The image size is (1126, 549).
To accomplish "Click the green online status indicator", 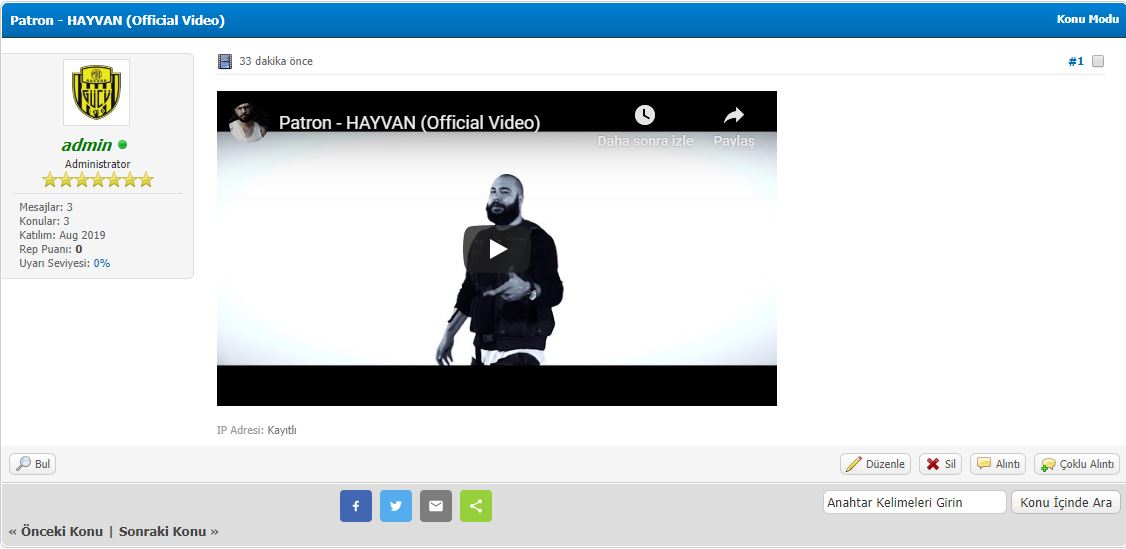I will tap(122, 144).
